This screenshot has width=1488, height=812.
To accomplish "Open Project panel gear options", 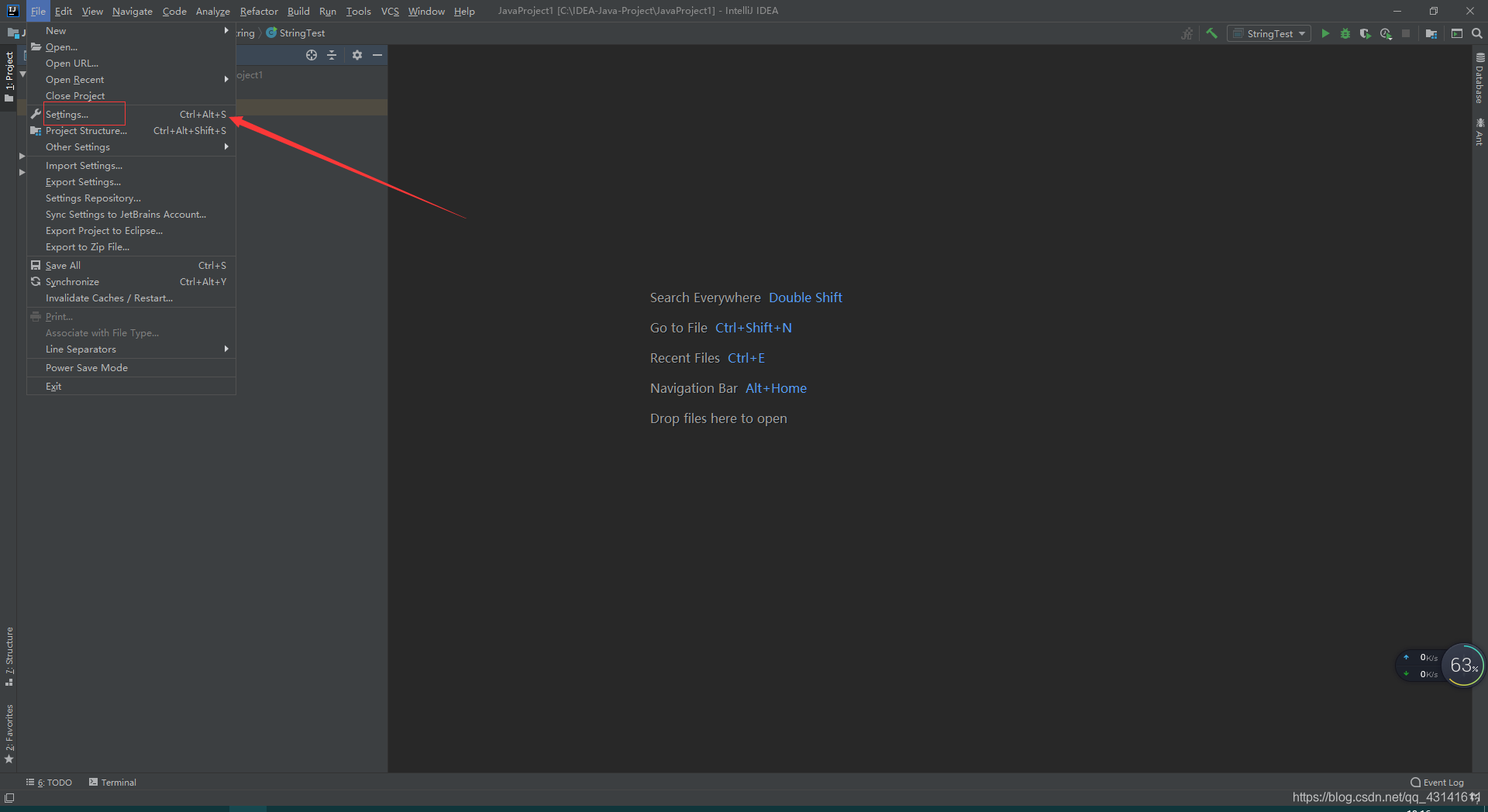I will point(357,55).
